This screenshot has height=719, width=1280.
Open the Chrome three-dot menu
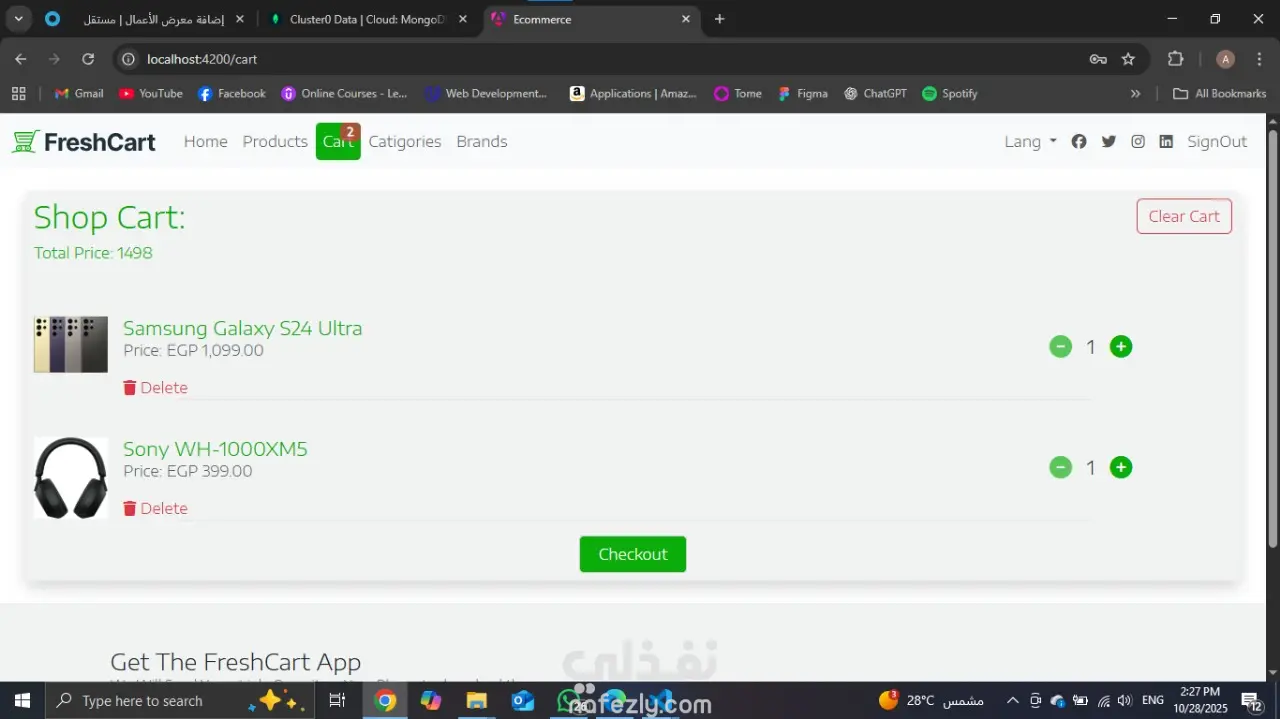[1259, 59]
